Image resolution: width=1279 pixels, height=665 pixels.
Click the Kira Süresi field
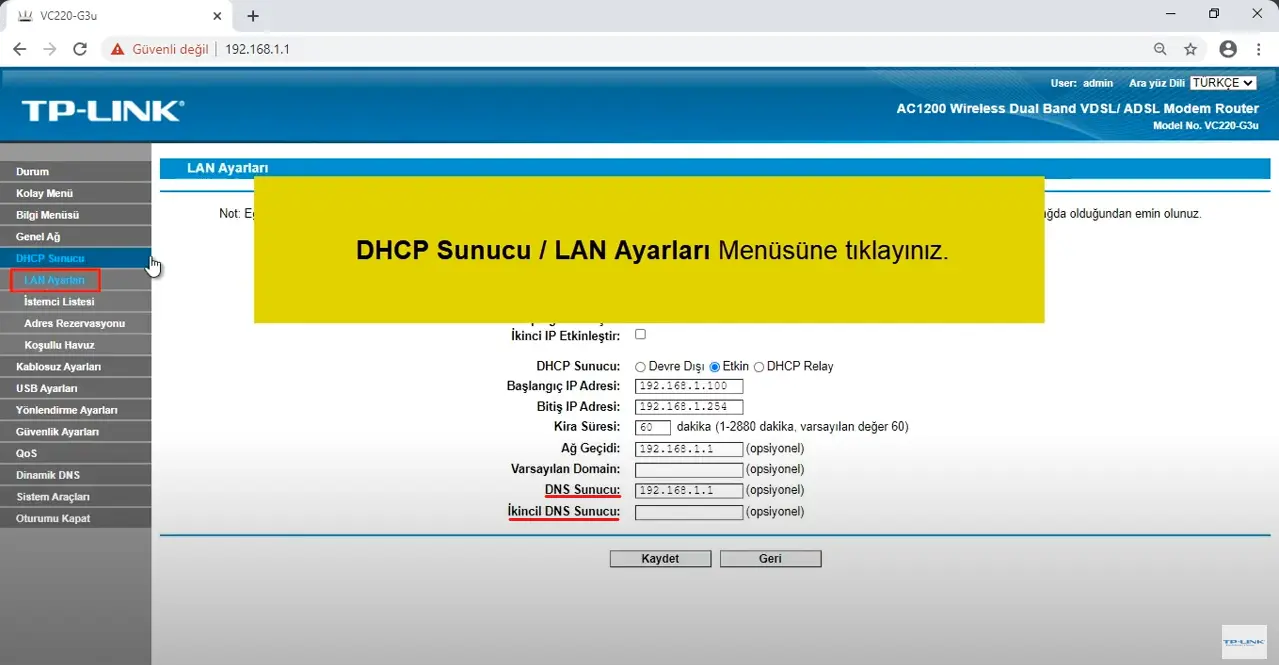653,427
